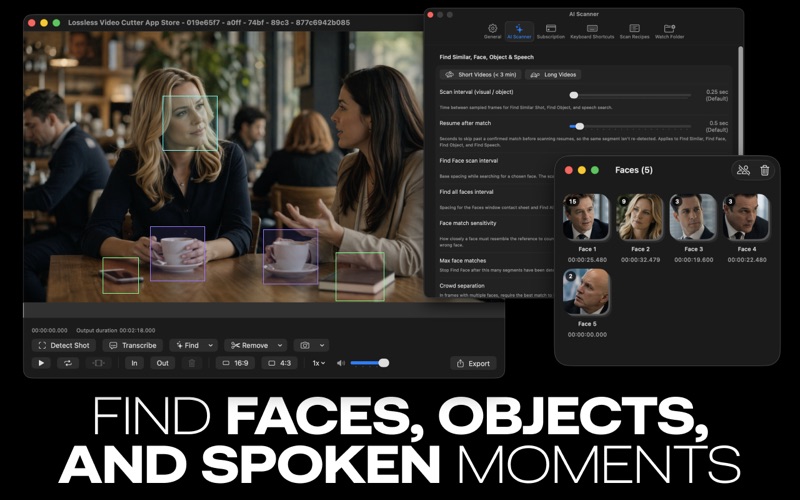
Task: Toggle the 4:3 aspect ratio
Action: [x=280, y=363]
